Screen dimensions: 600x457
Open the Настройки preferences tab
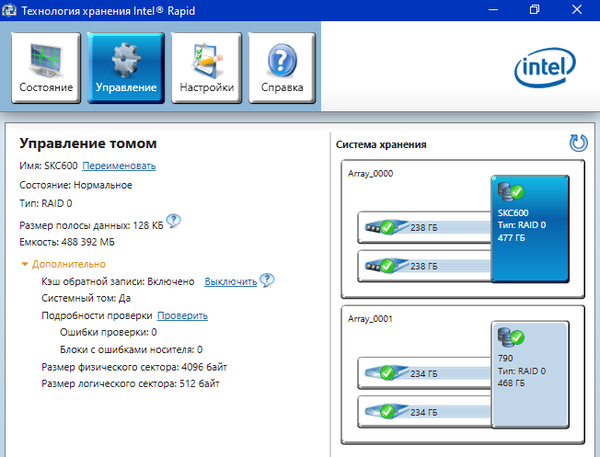tap(207, 68)
